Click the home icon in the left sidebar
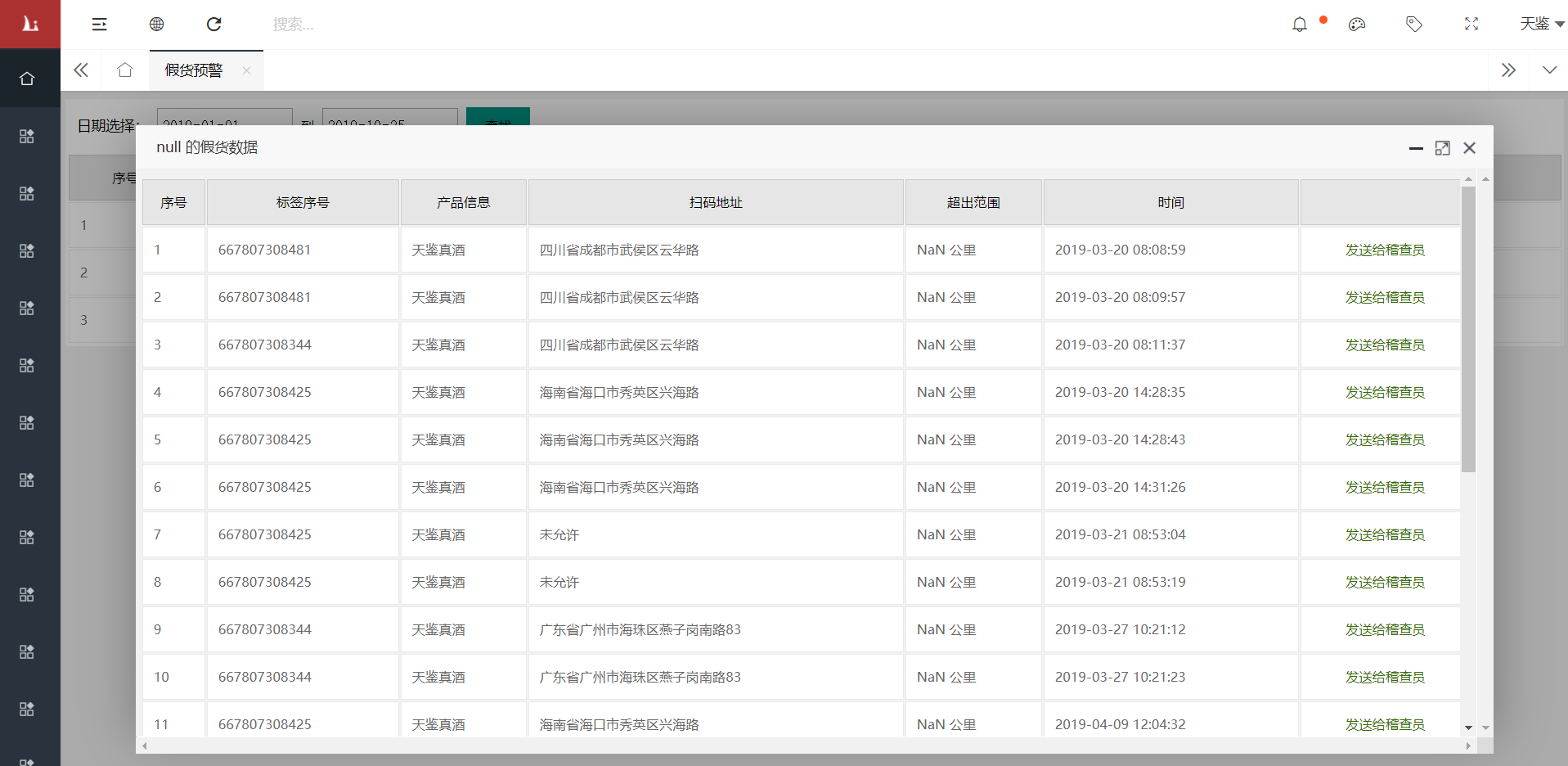The height and width of the screenshot is (766, 1568). pos(27,79)
